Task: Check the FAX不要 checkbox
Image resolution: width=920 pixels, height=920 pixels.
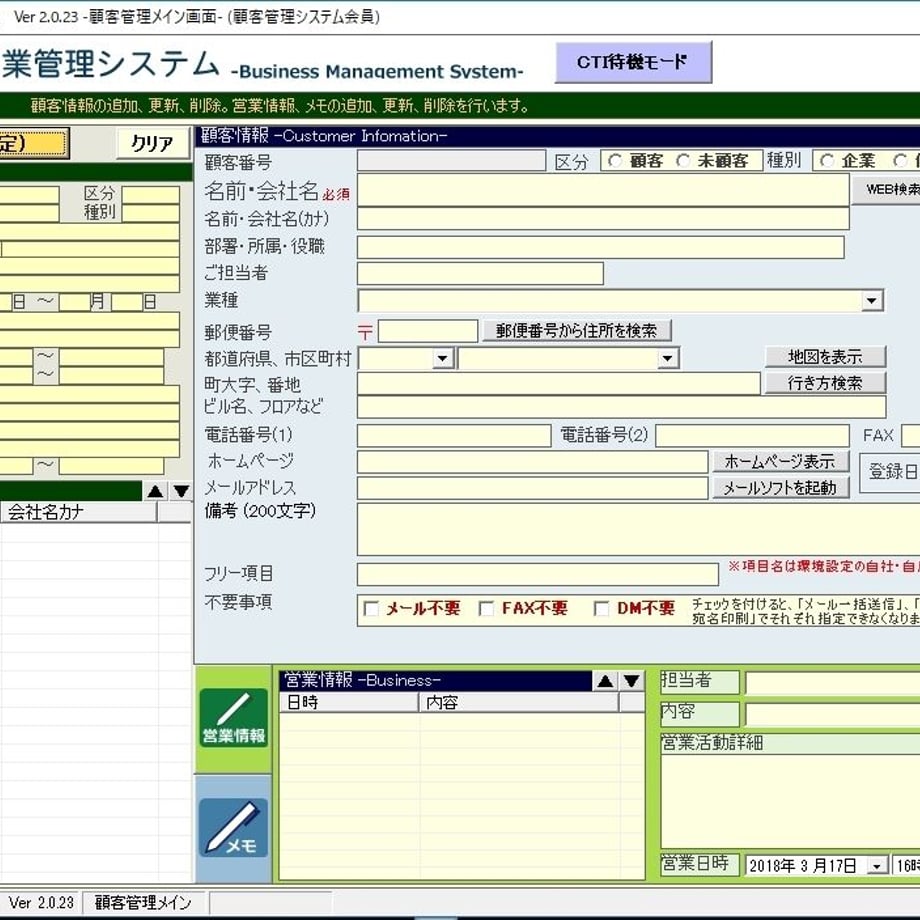Action: pyautogui.click(x=486, y=608)
